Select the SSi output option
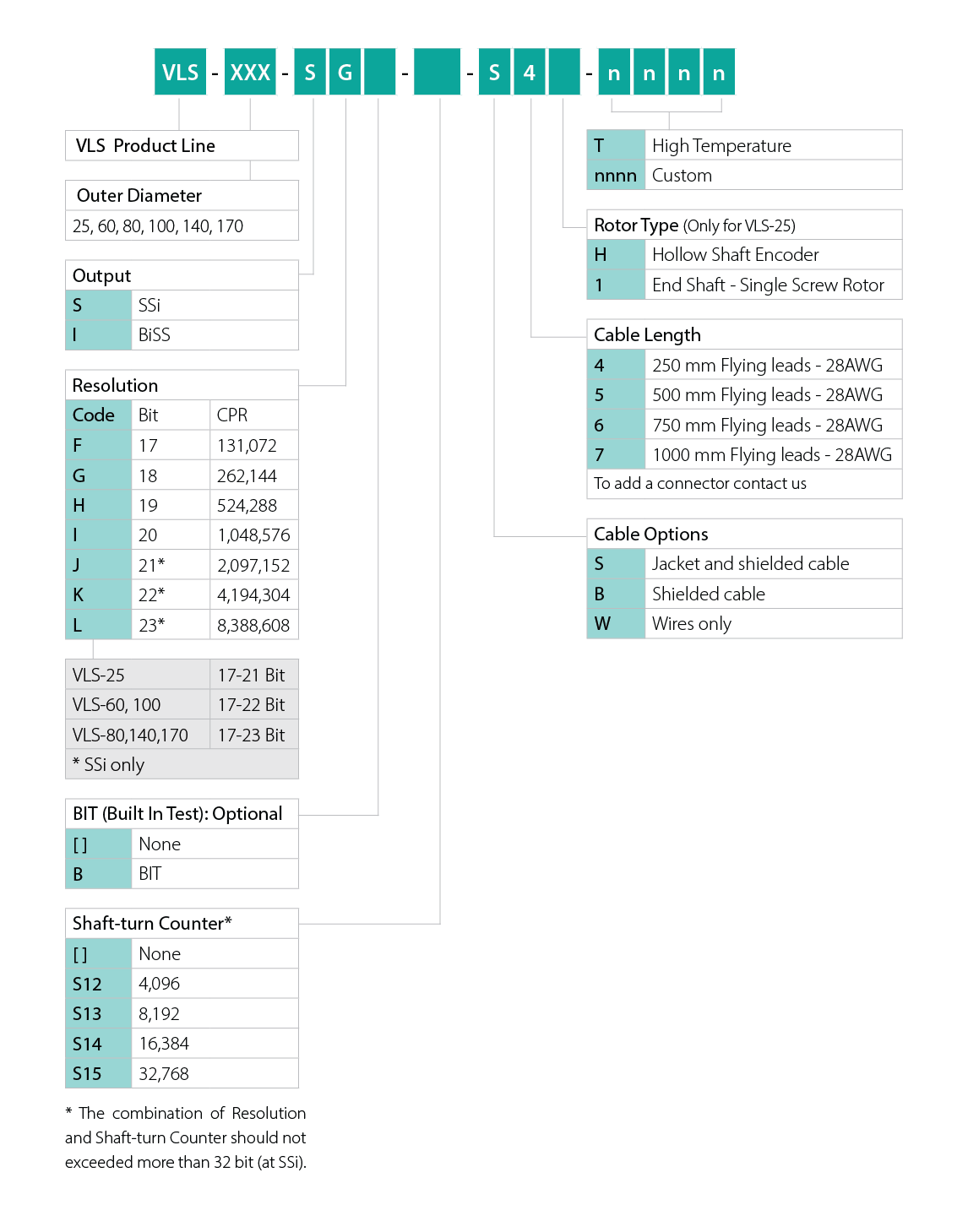The width and height of the screenshot is (968, 1232). [x=150, y=306]
